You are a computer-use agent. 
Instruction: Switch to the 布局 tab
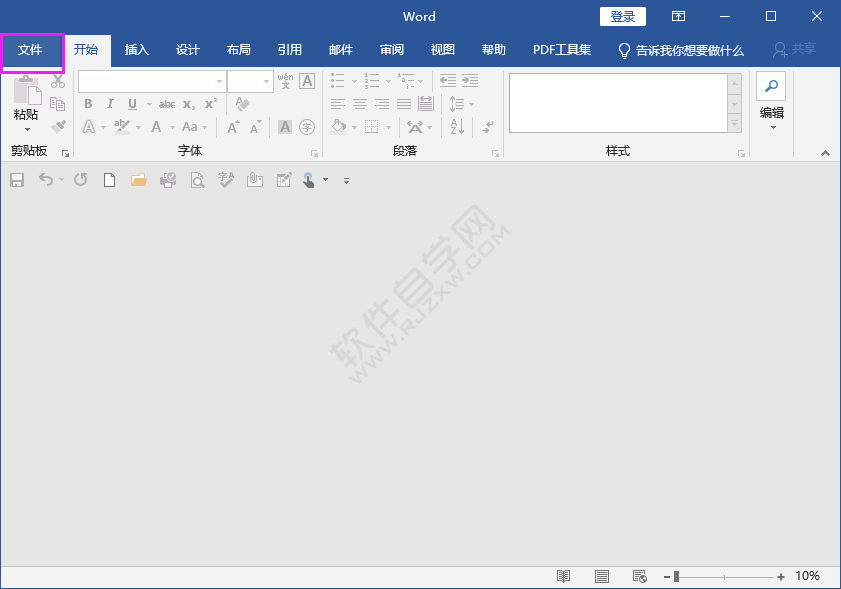point(239,50)
